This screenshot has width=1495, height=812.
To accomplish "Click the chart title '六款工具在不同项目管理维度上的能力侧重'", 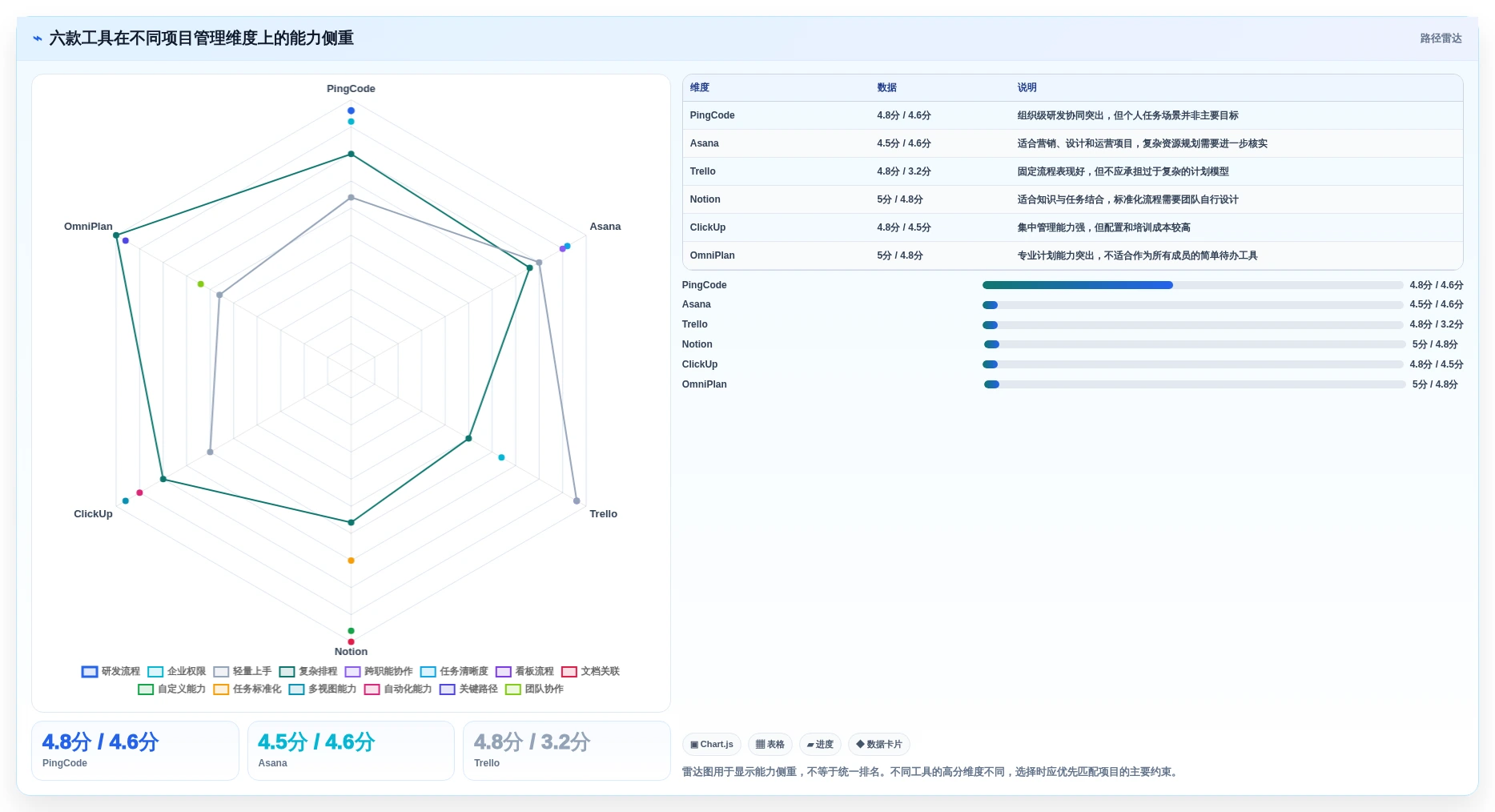I will (201, 38).
